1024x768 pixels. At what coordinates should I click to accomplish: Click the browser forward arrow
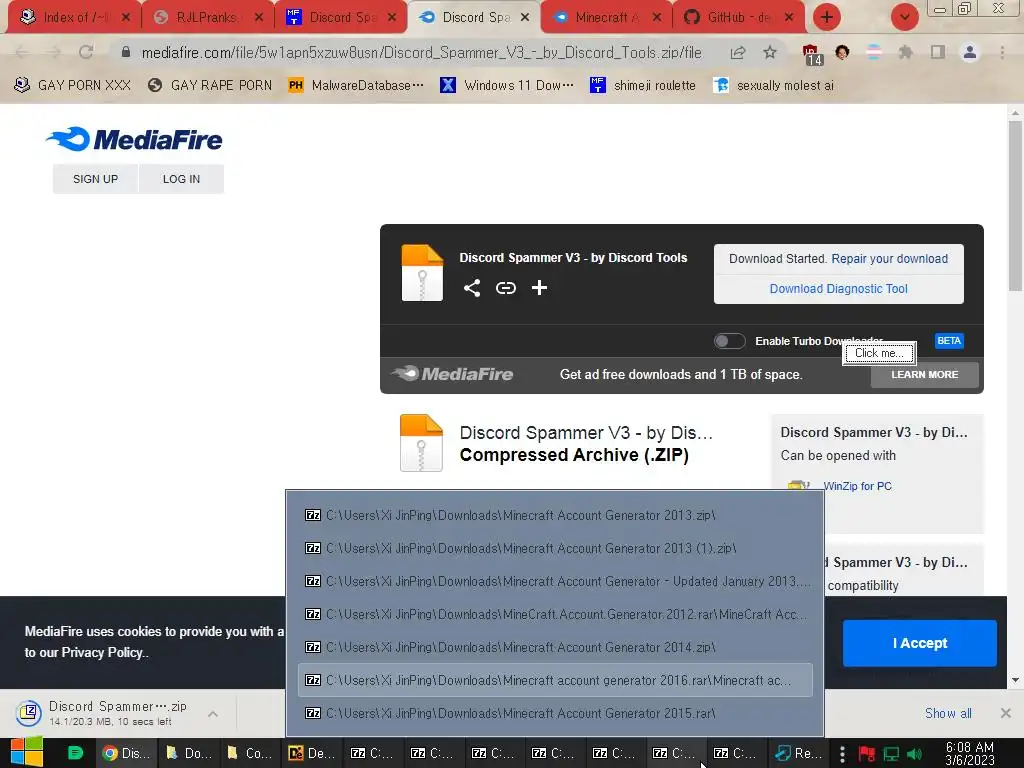[x=54, y=52]
